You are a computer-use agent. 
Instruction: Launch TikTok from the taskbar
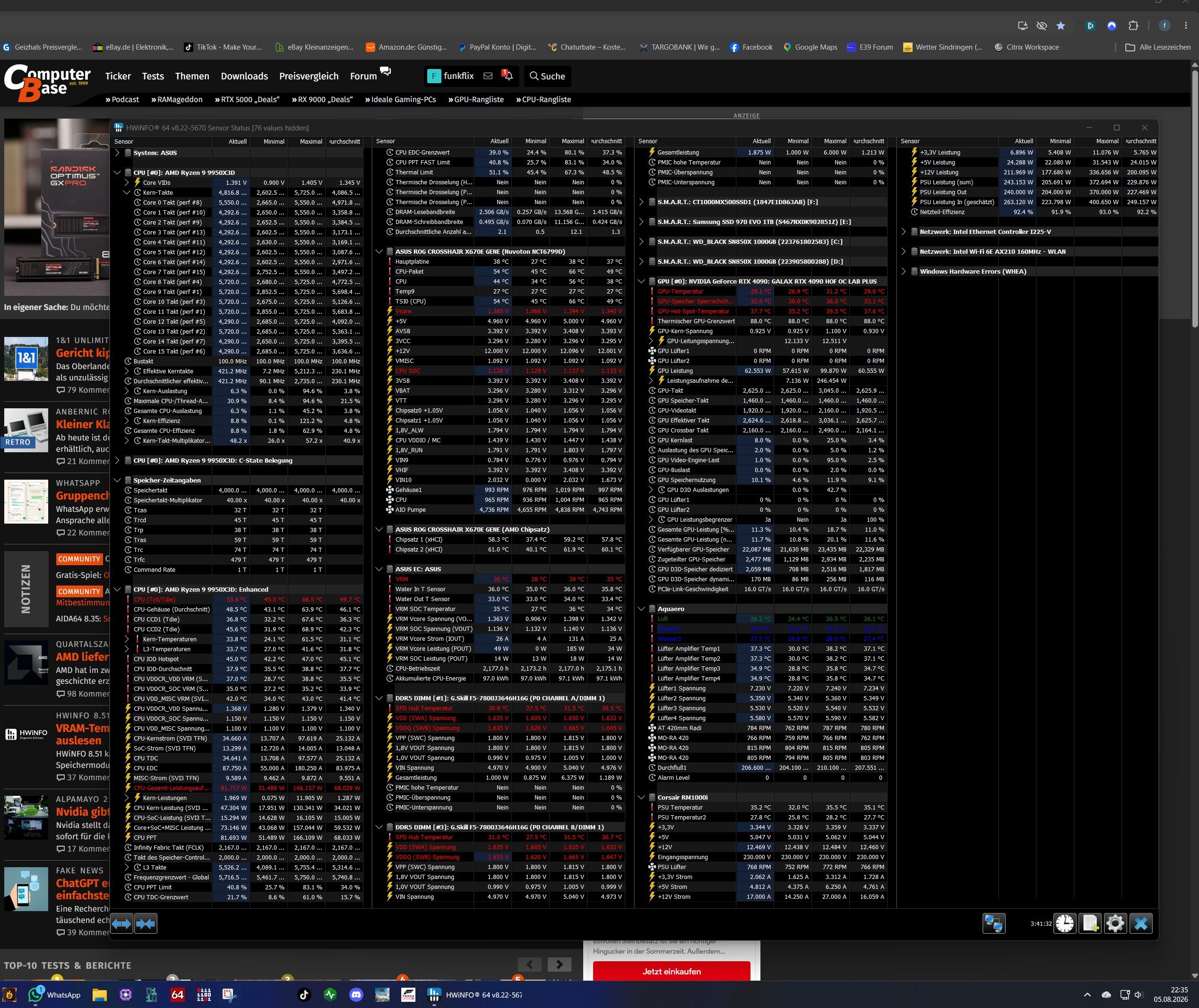coord(304,995)
